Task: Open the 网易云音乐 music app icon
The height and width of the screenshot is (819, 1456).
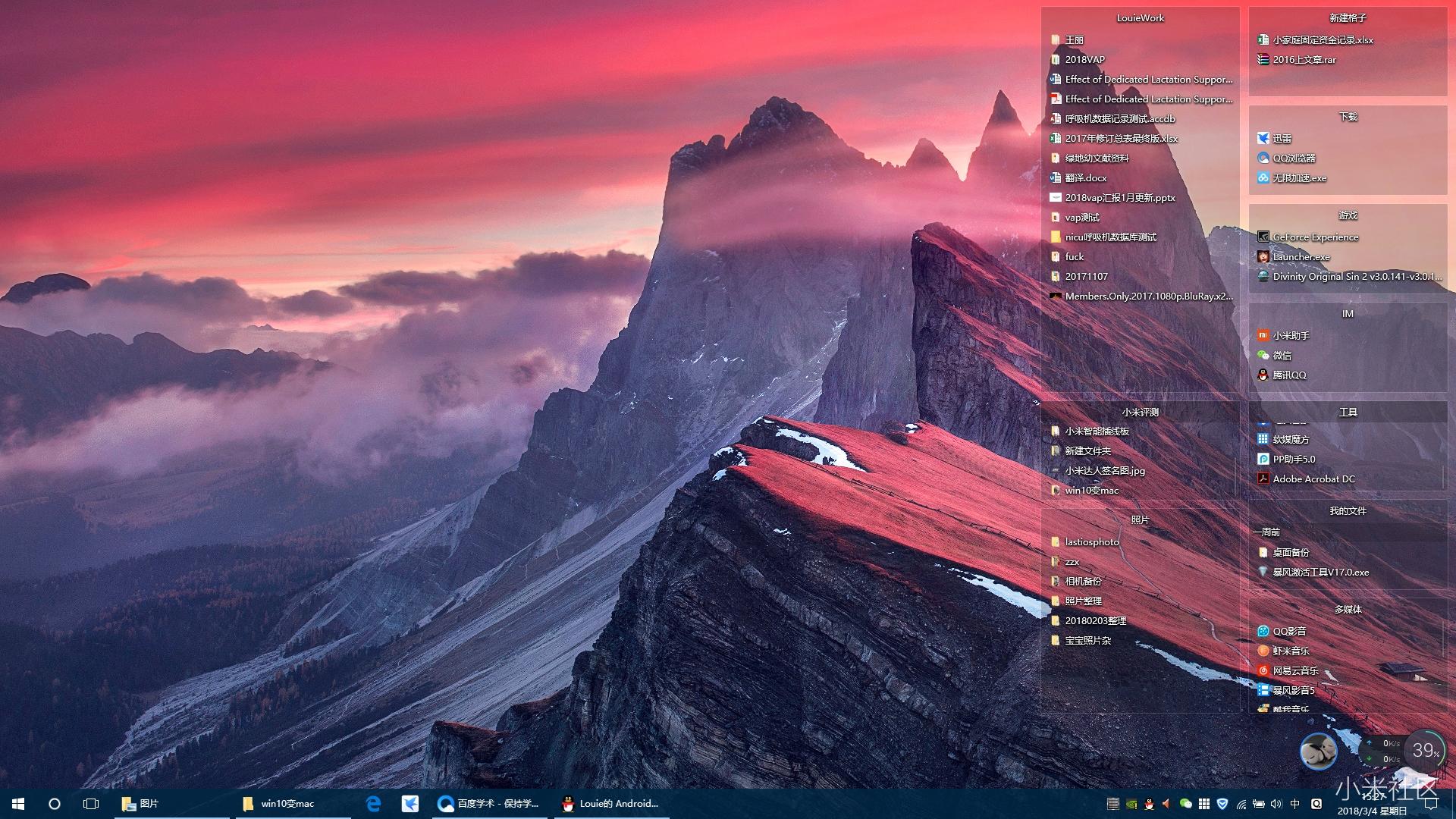Action: coord(1263,670)
